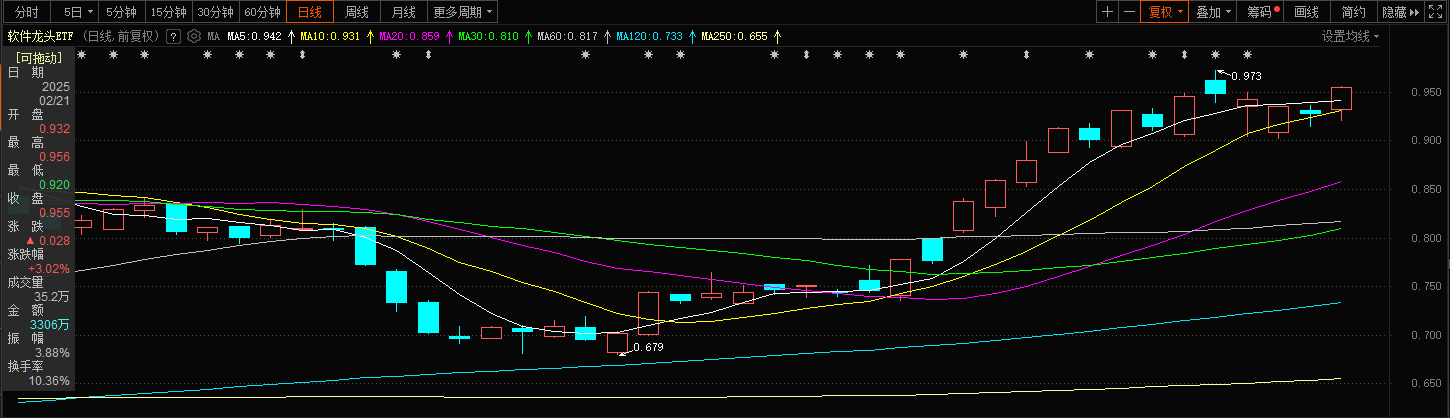Switch to the 60分钟 chart tab

tap(262, 12)
